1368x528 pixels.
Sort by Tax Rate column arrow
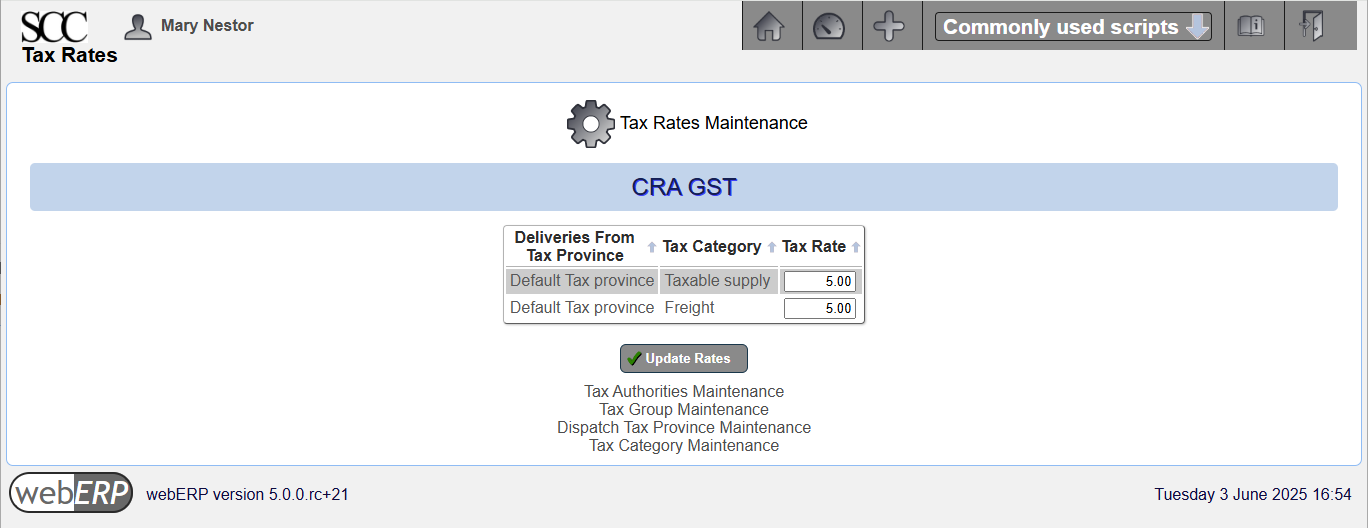click(x=856, y=247)
